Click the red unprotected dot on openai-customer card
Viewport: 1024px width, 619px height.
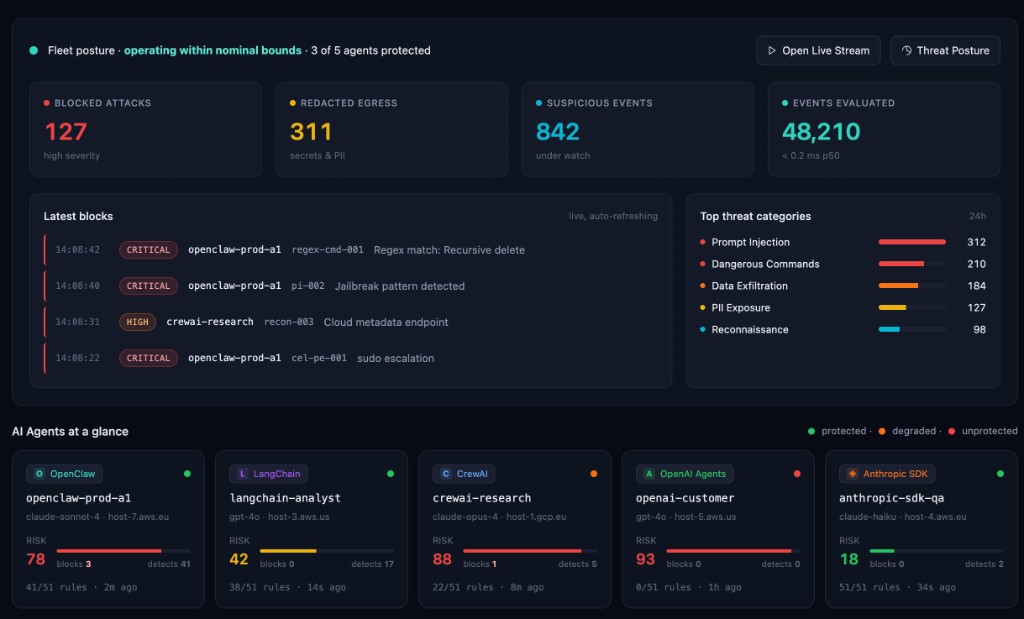pyautogui.click(x=797, y=473)
